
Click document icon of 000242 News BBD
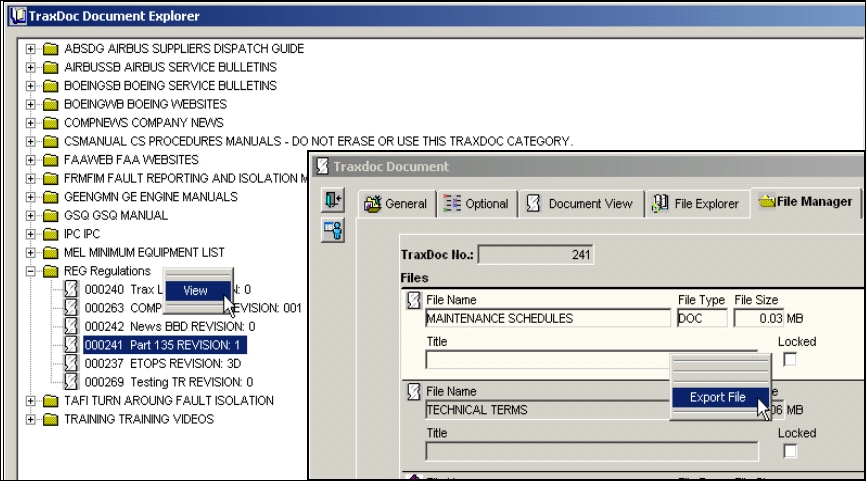(x=71, y=326)
